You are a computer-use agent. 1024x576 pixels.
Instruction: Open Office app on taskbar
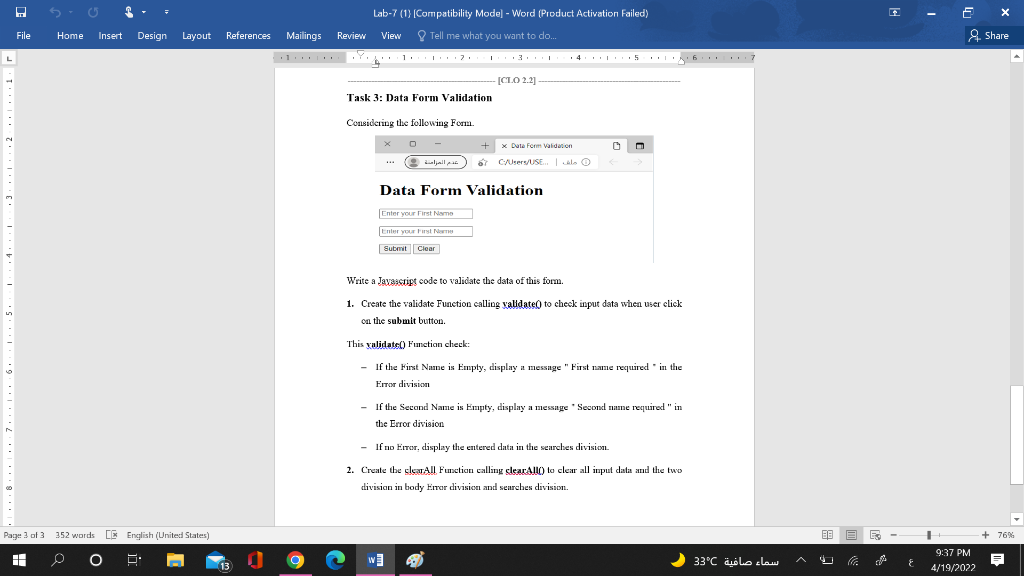click(255, 560)
